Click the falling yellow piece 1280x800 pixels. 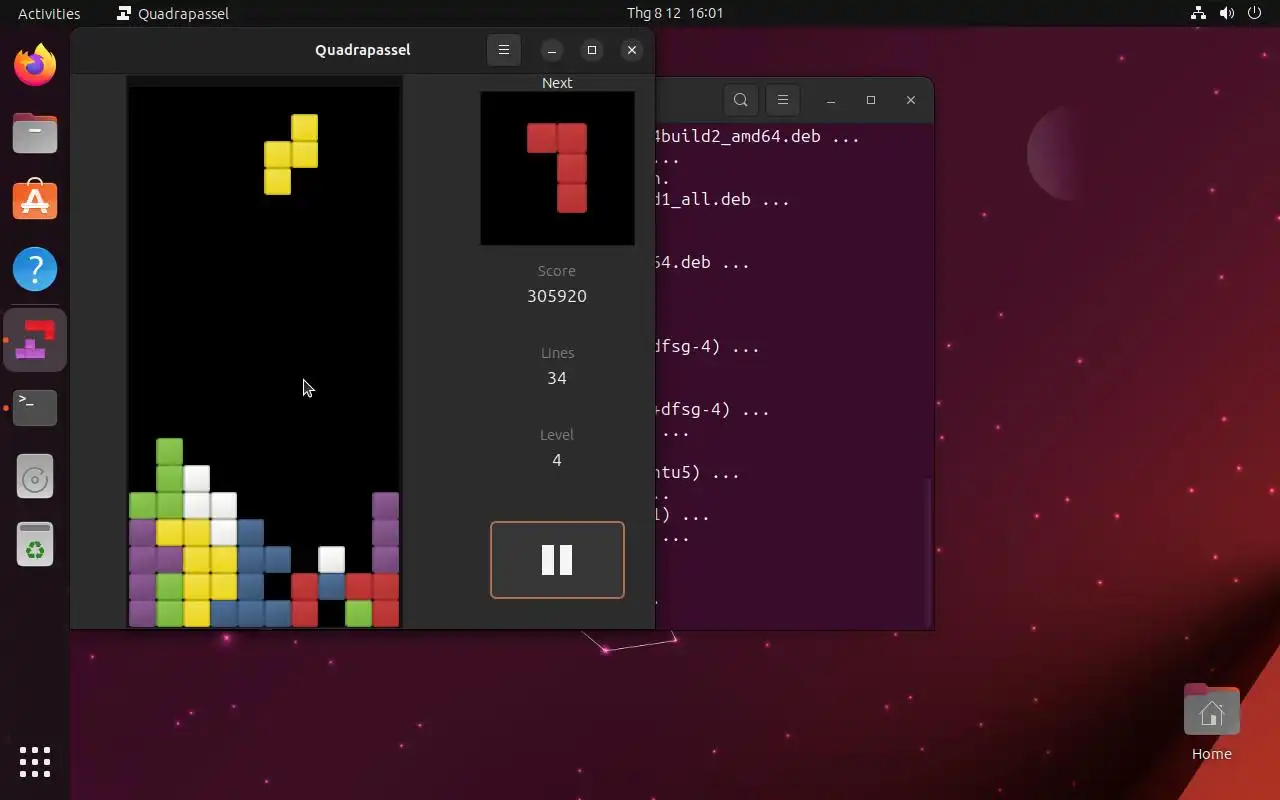pos(291,154)
